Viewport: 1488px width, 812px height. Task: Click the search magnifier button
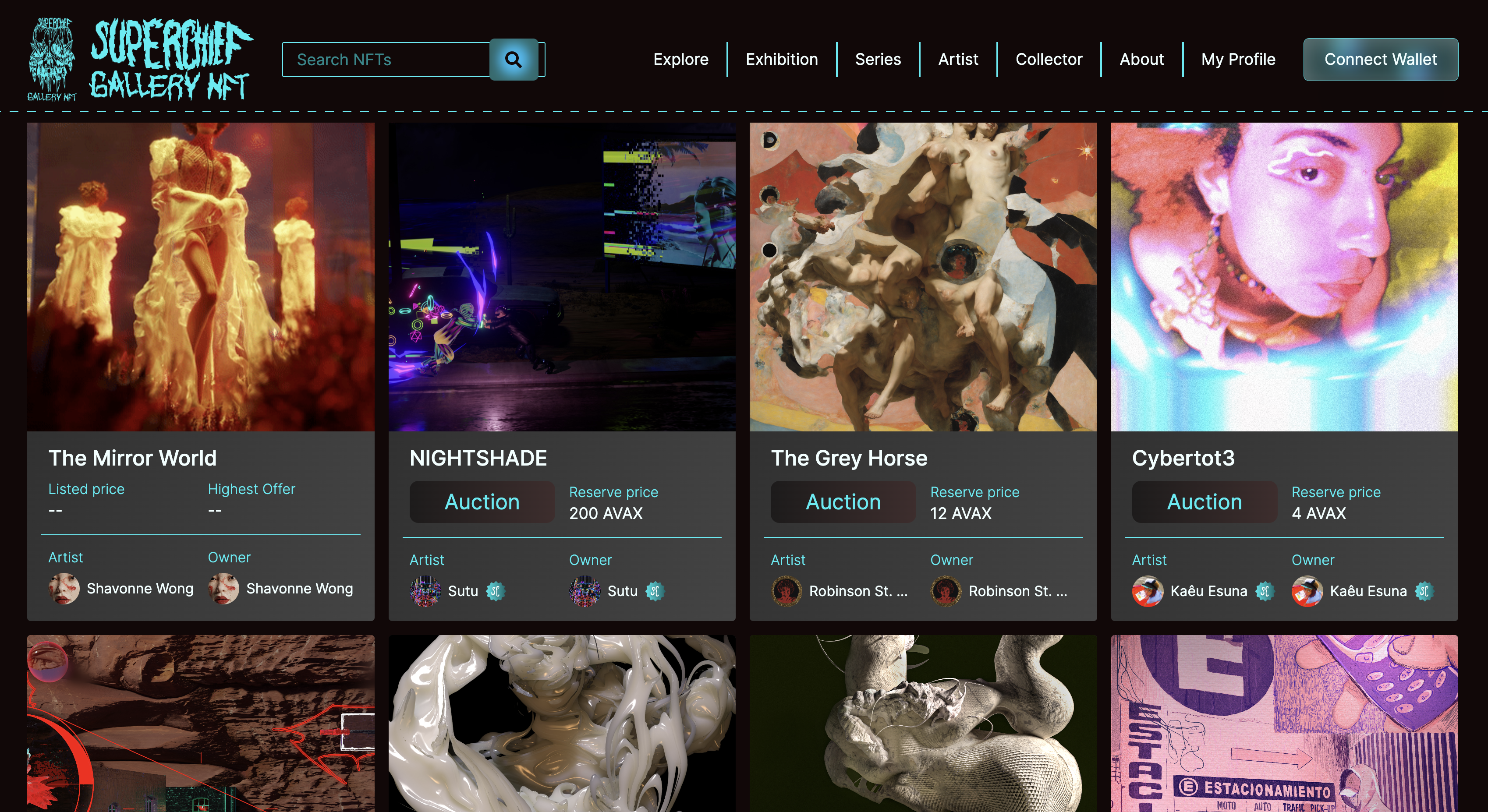(514, 60)
